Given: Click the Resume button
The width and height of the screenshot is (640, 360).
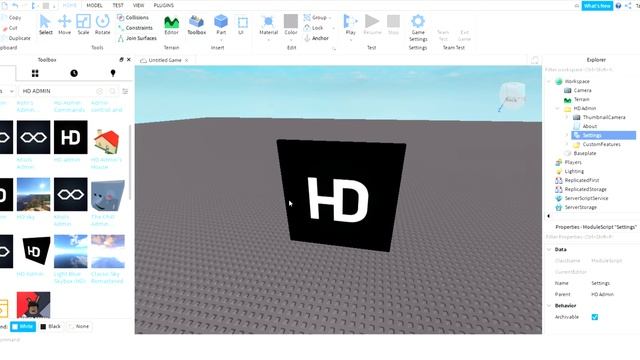Looking at the screenshot, I should point(372,25).
